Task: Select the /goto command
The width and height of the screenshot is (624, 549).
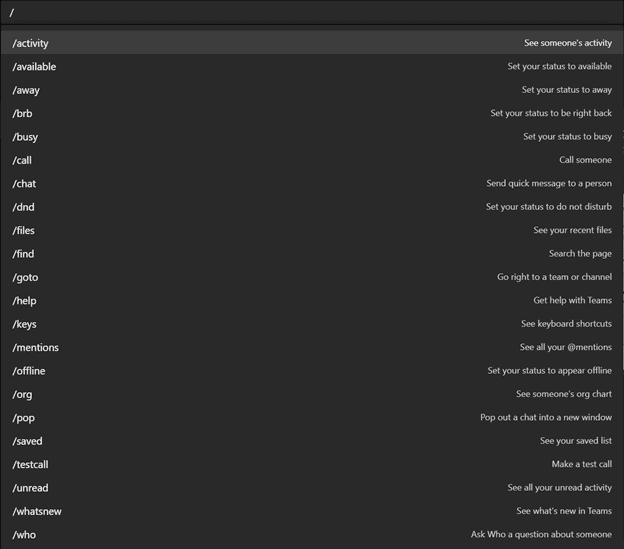Action: (x=312, y=277)
